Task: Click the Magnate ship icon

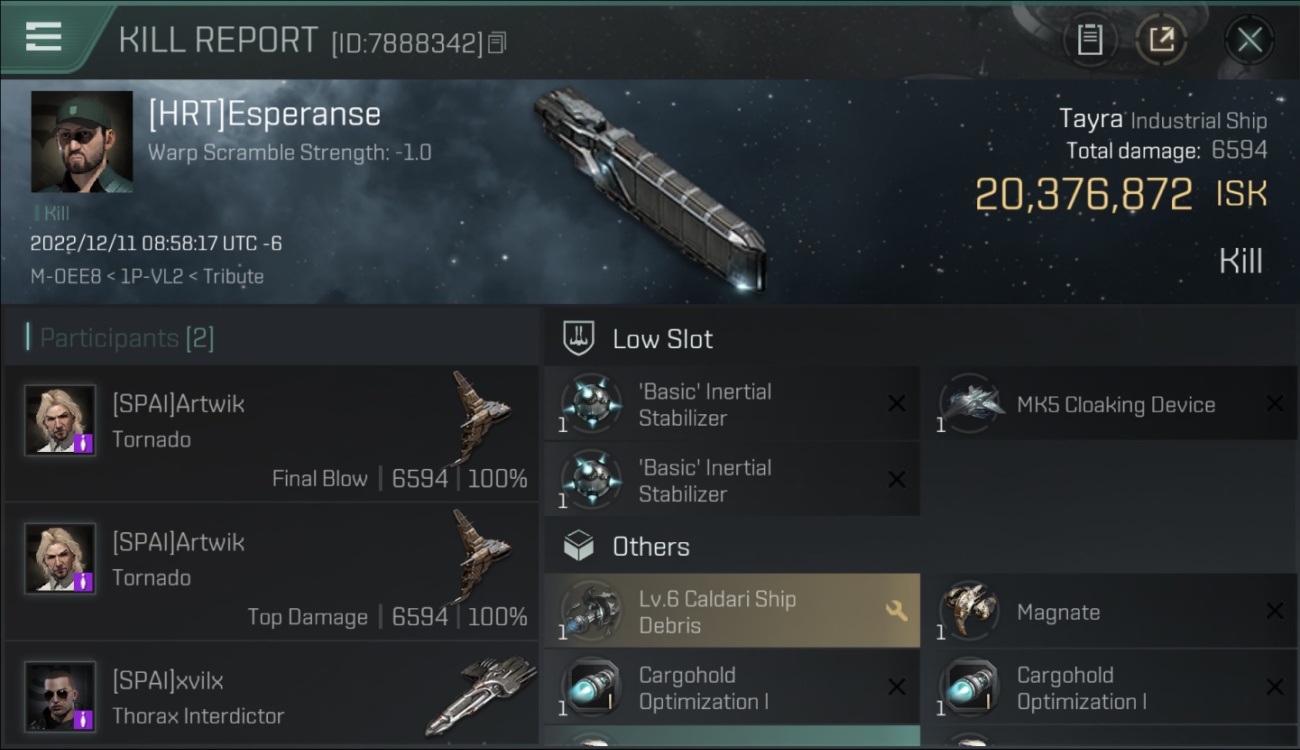Action: tap(969, 611)
